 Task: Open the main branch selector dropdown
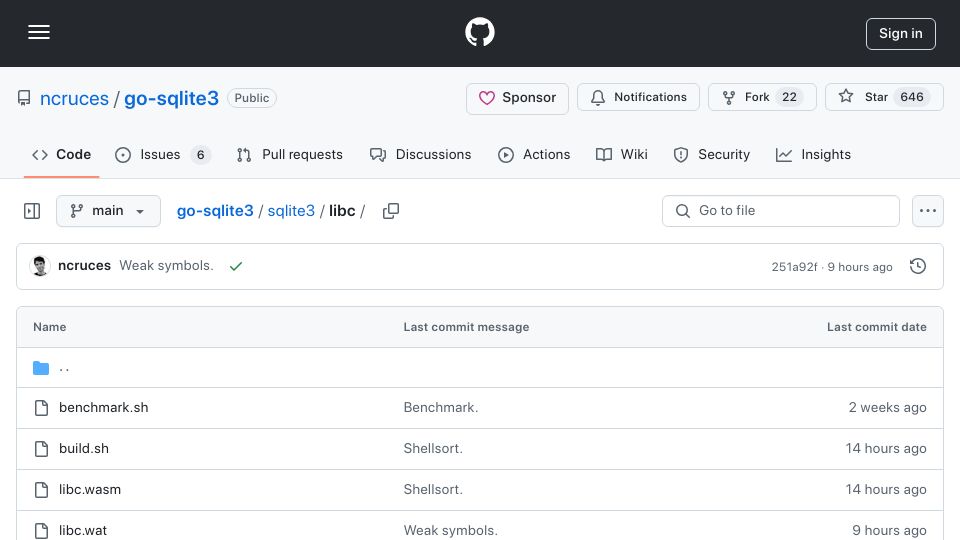[x=108, y=211]
